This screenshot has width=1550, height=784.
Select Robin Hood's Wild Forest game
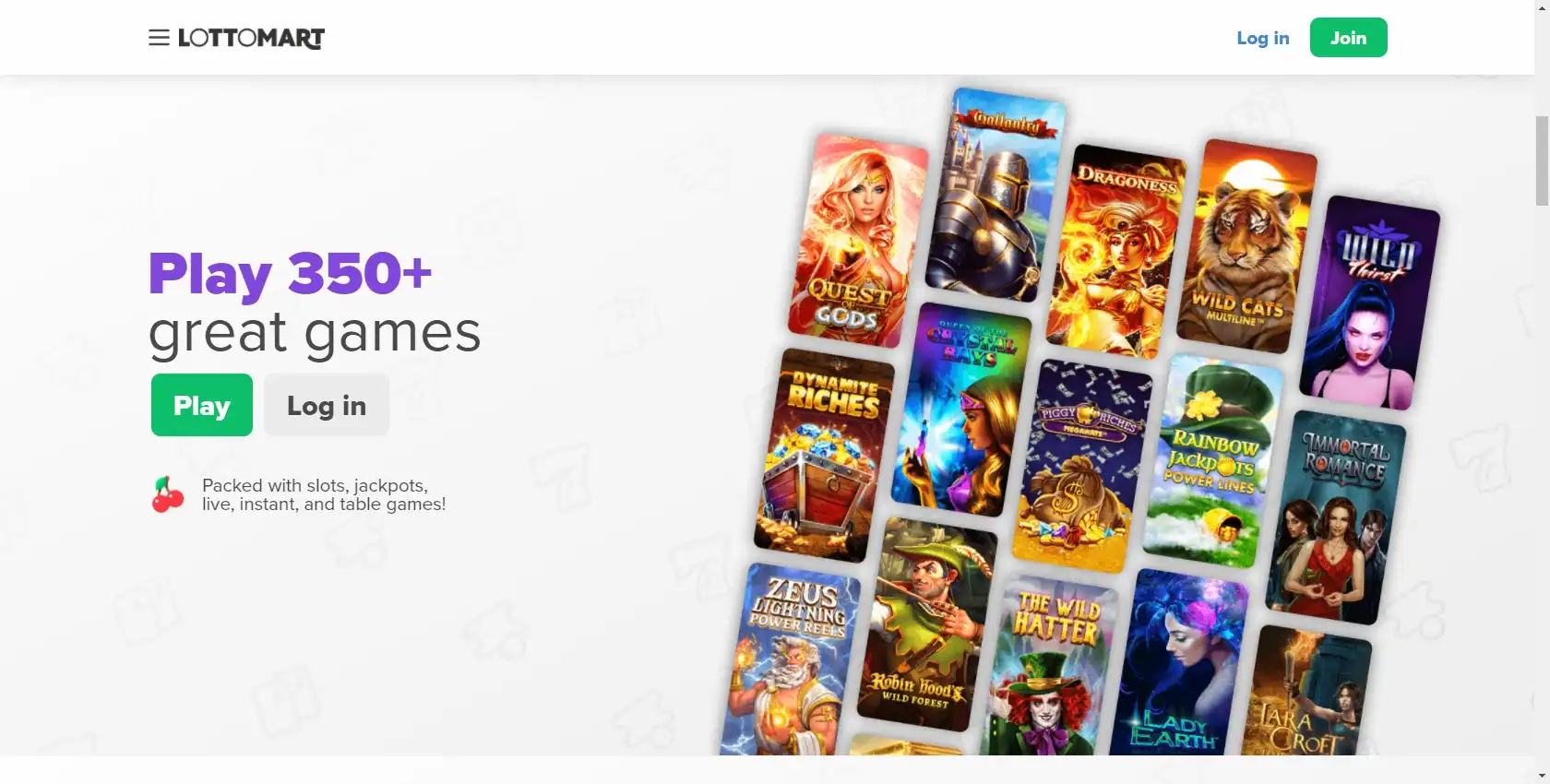click(927, 624)
